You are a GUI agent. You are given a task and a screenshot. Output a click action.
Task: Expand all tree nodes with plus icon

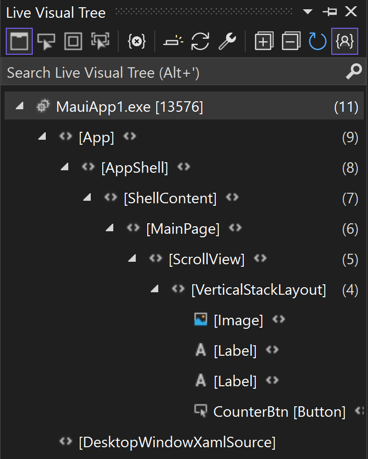pos(264,41)
